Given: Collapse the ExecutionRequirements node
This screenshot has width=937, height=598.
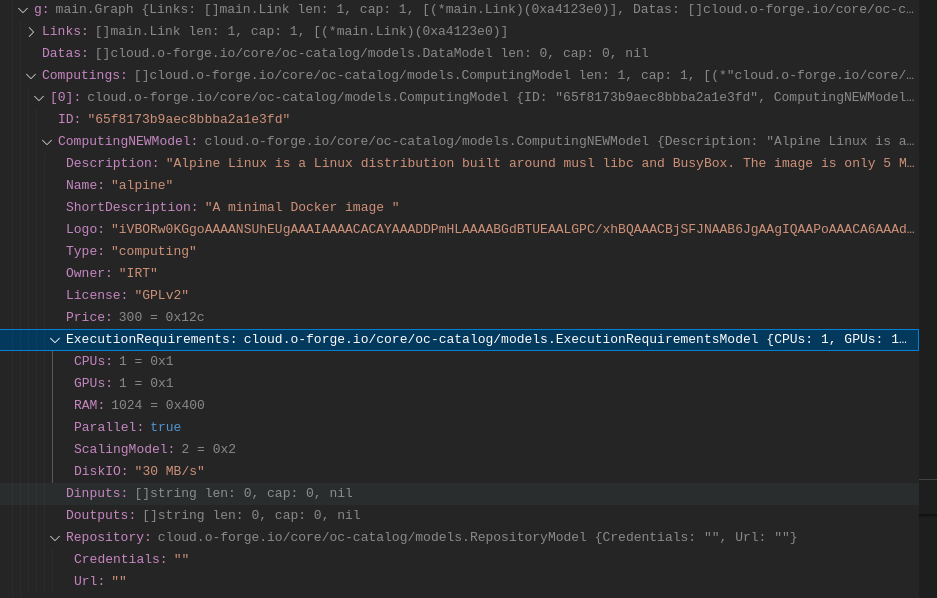Looking at the screenshot, I should coord(55,339).
